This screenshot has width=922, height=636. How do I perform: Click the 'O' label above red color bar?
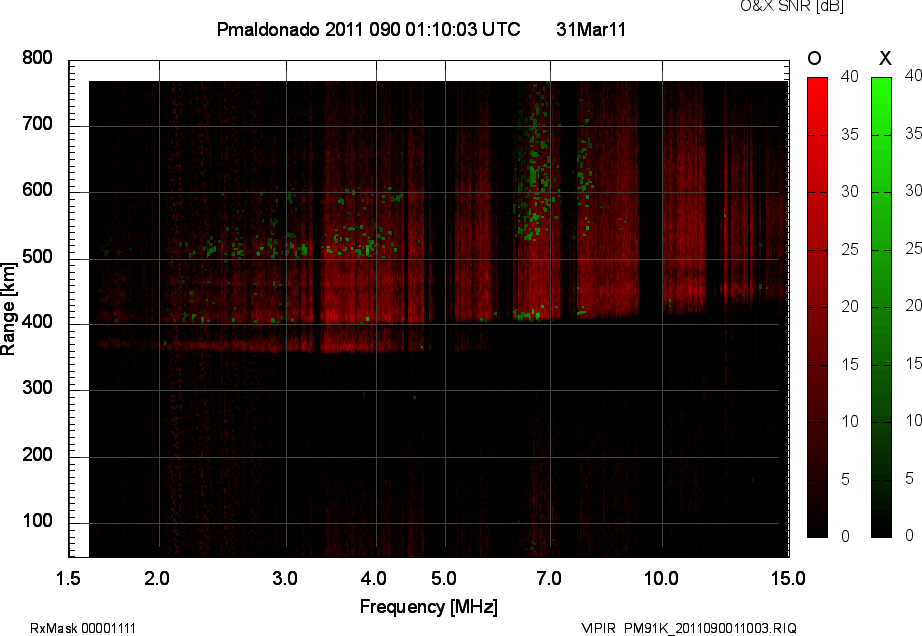tap(814, 57)
